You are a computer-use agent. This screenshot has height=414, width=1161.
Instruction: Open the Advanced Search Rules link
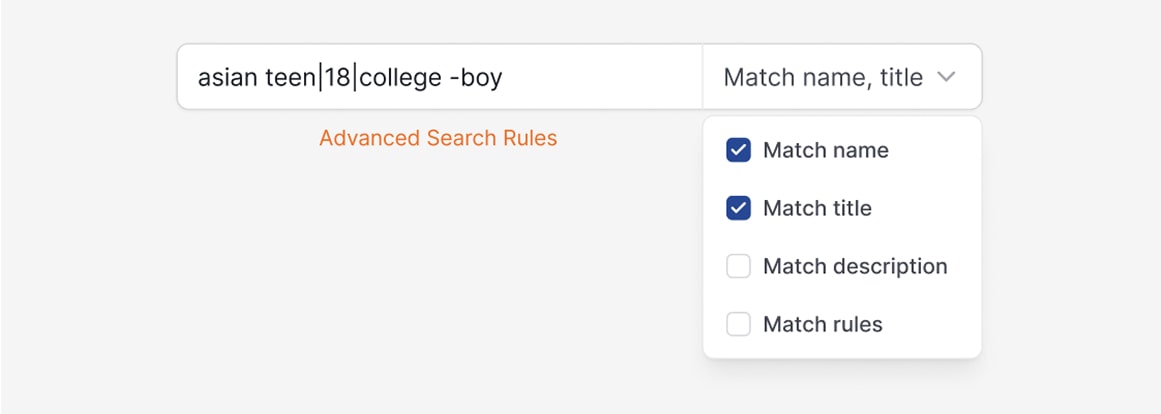tap(438, 138)
